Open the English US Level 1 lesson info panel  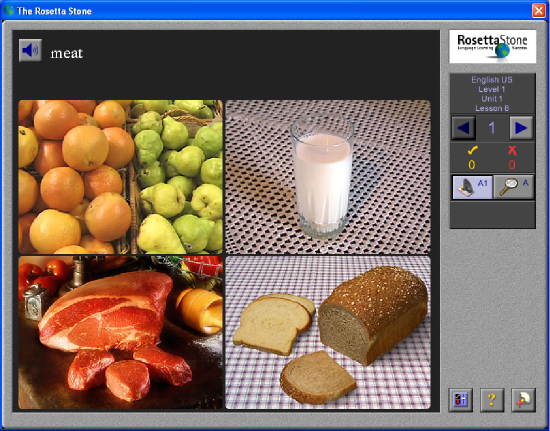point(492,94)
